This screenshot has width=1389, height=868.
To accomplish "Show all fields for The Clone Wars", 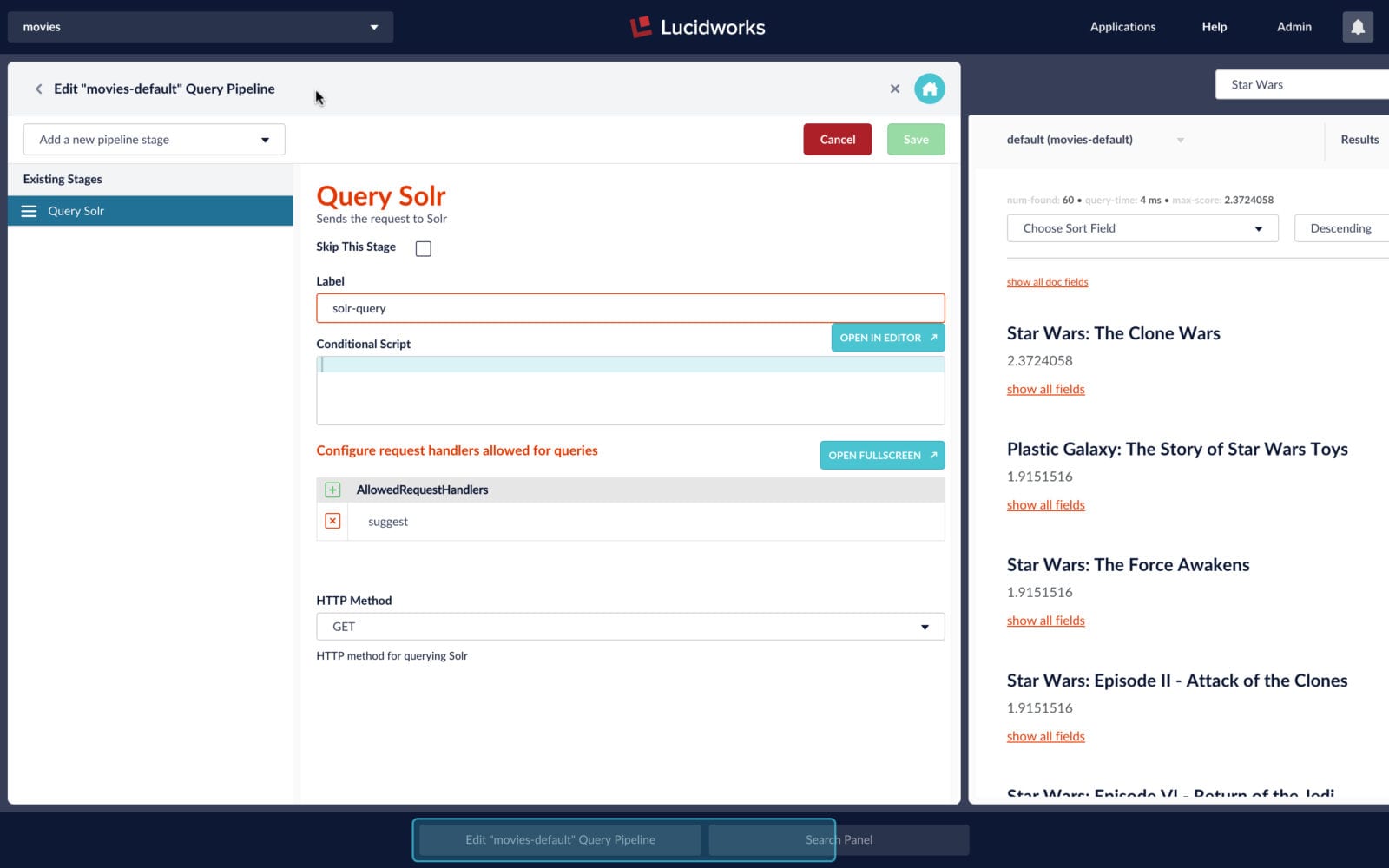I will [1046, 389].
